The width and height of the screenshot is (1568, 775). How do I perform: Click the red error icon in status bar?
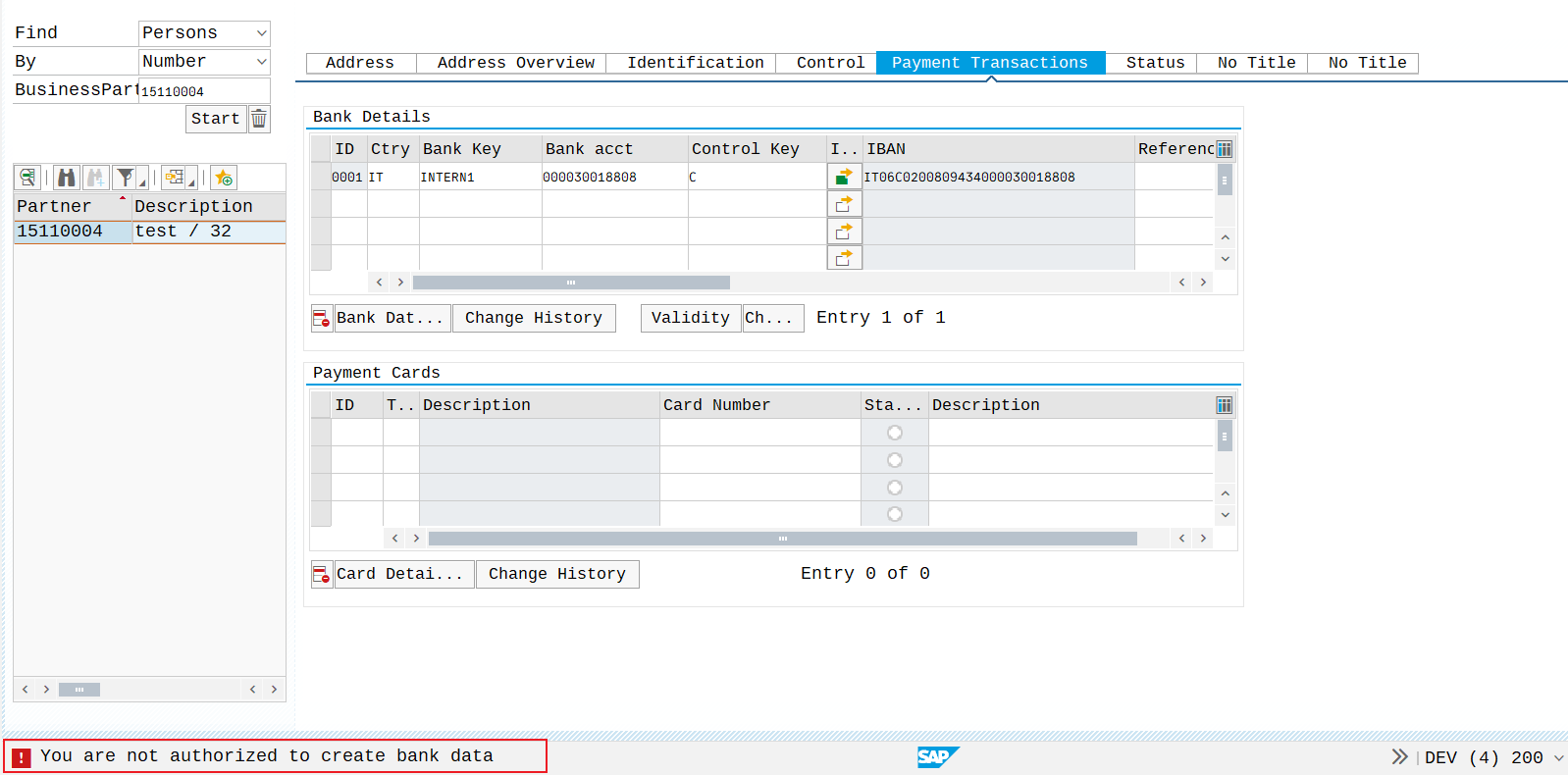[21, 757]
